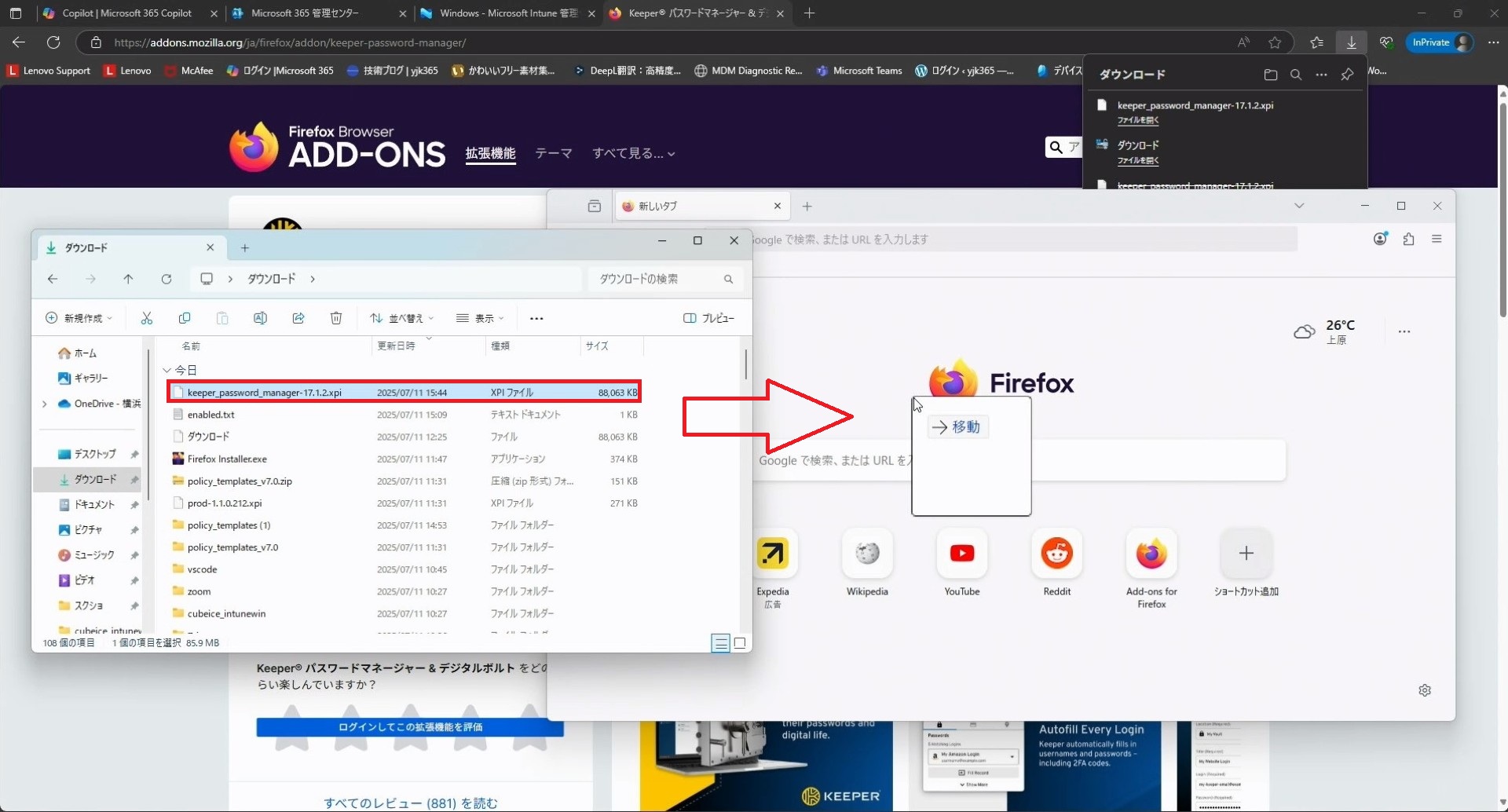
Task: Click the cut scissors icon in Explorer toolbar
Action: pyautogui.click(x=146, y=318)
